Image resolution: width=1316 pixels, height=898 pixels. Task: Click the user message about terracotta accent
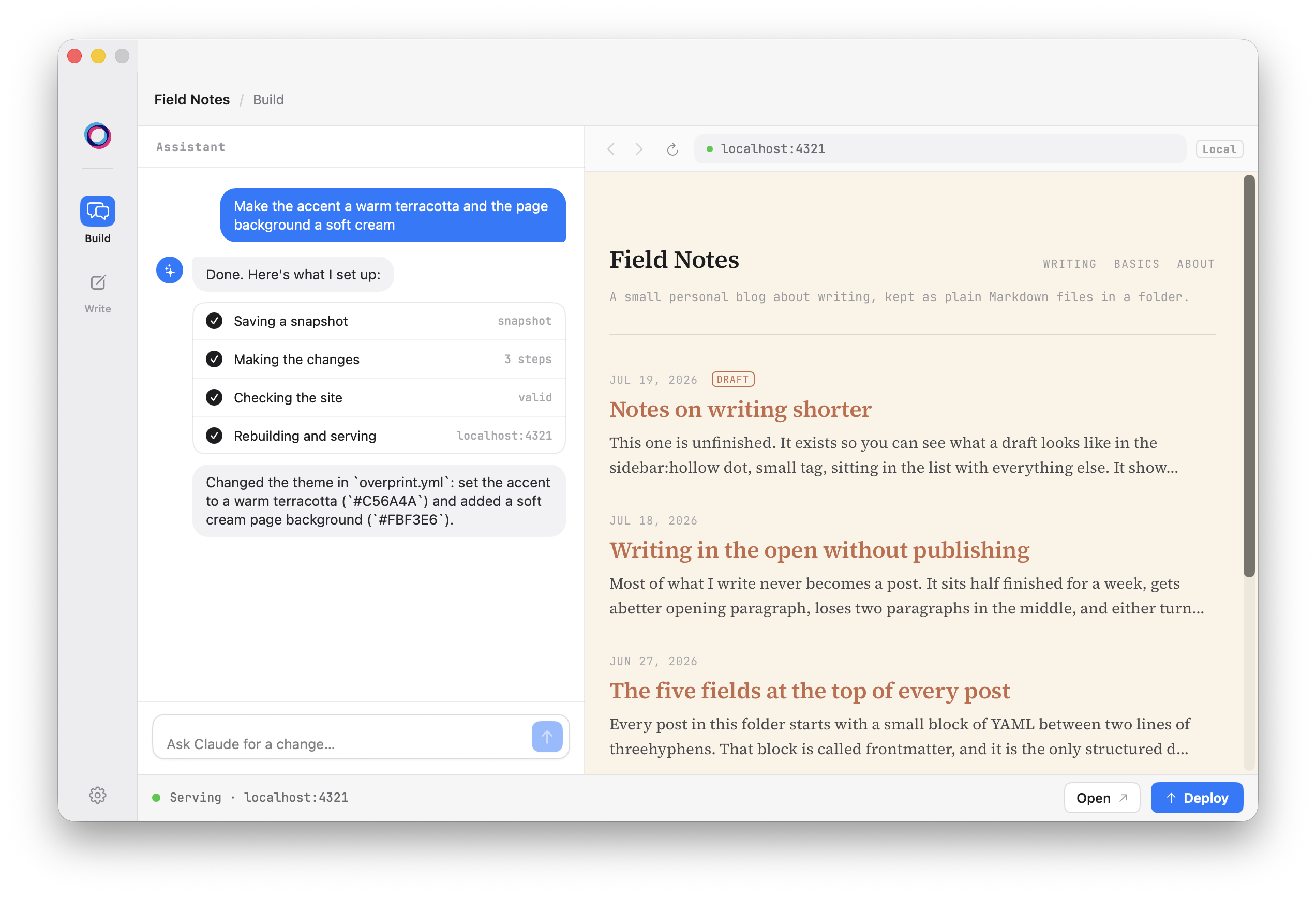click(x=393, y=215)
